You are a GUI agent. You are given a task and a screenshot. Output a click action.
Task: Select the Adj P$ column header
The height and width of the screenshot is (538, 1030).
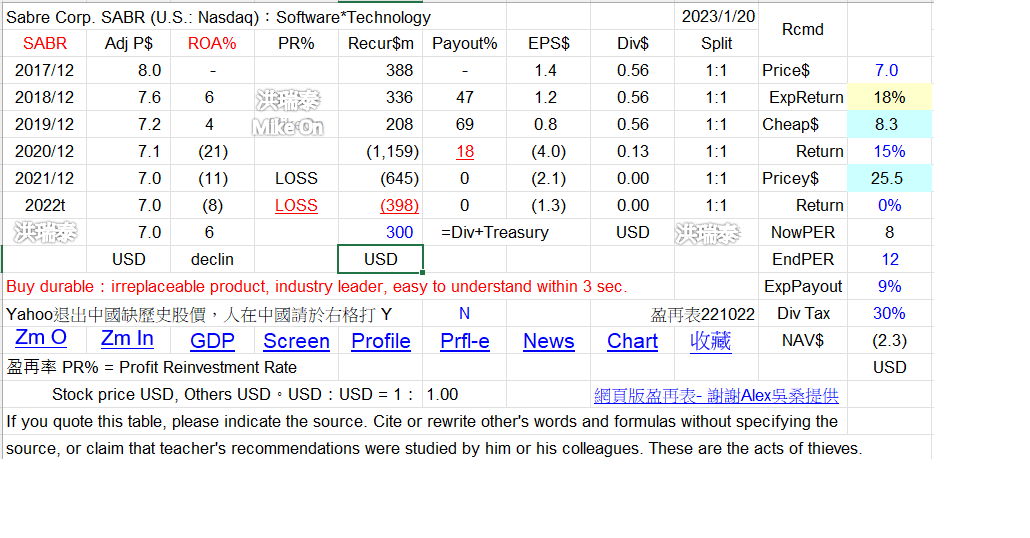point(129,43)
